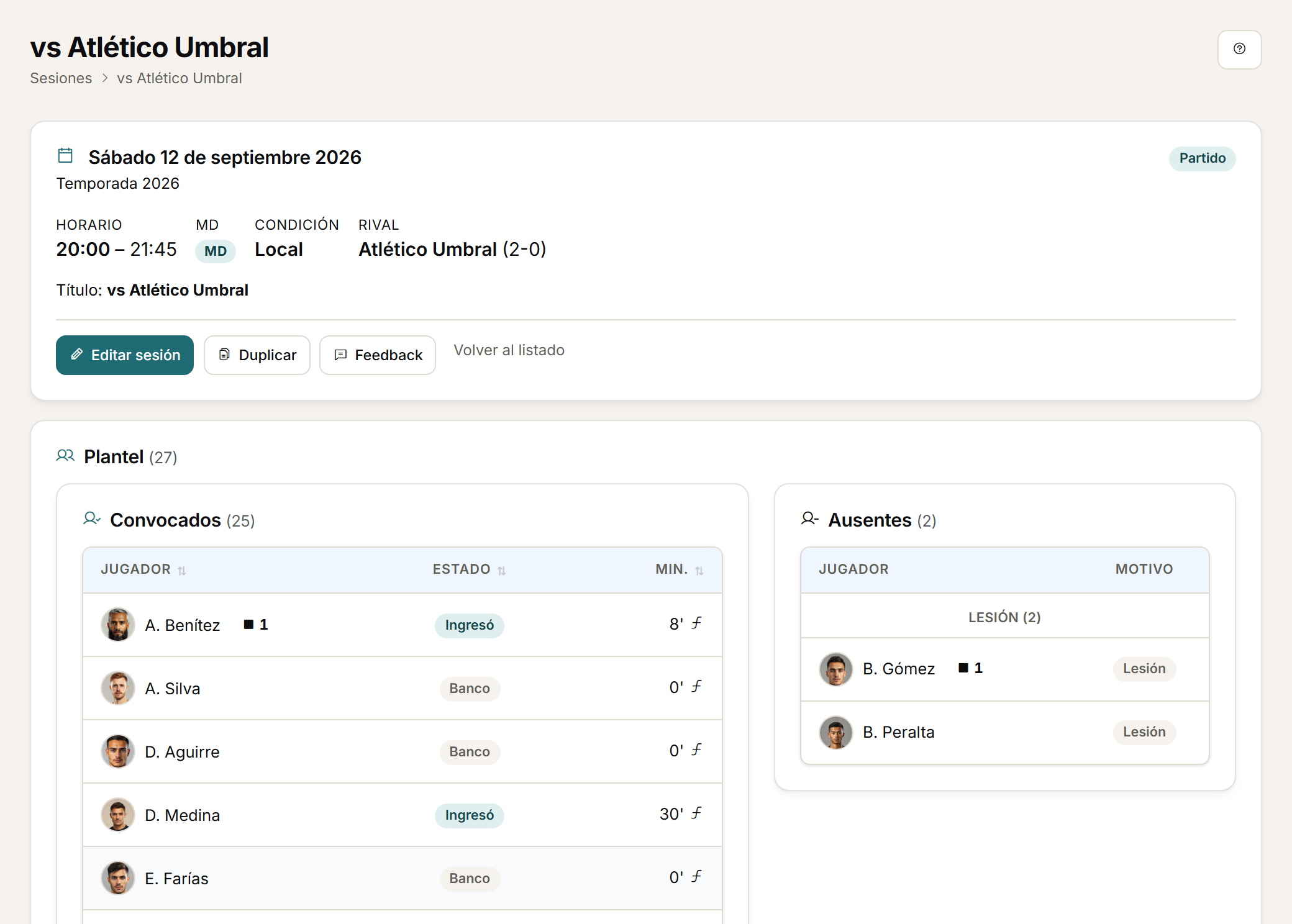Click the date Sábado 12 de septiembre 2026

225,157
